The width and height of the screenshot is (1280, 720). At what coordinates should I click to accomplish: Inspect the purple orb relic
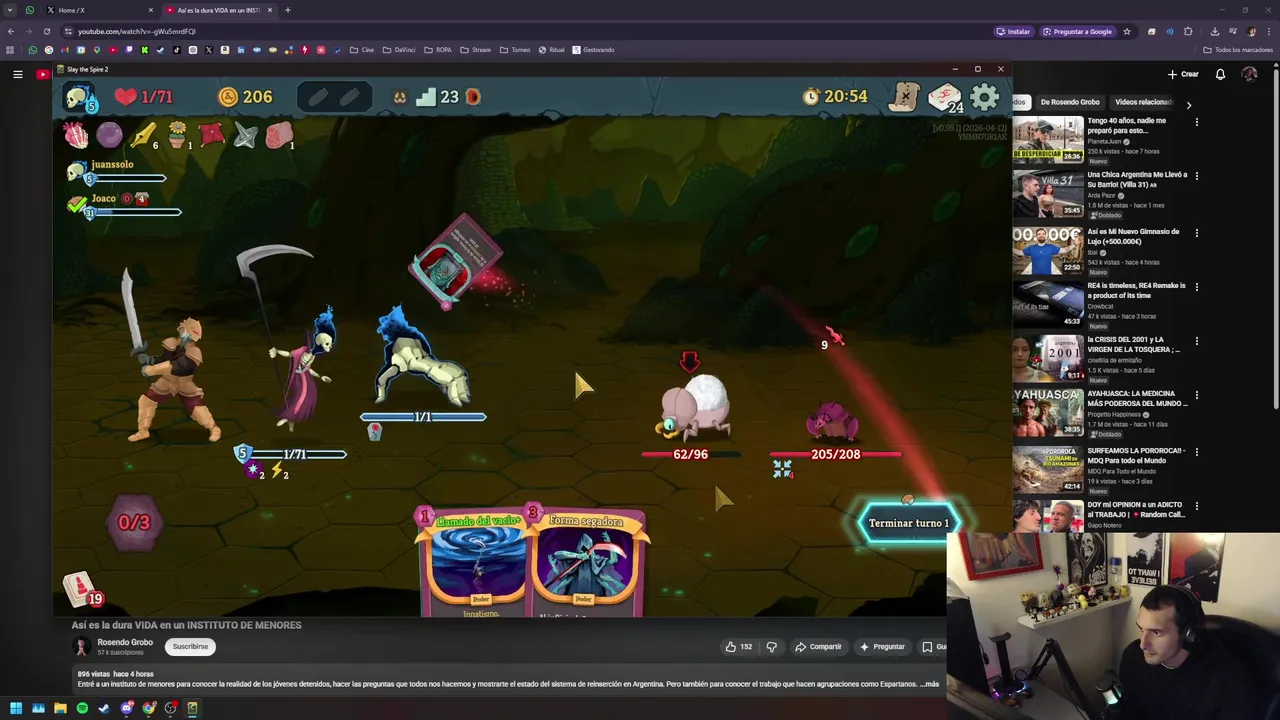(x=109, y=134)
